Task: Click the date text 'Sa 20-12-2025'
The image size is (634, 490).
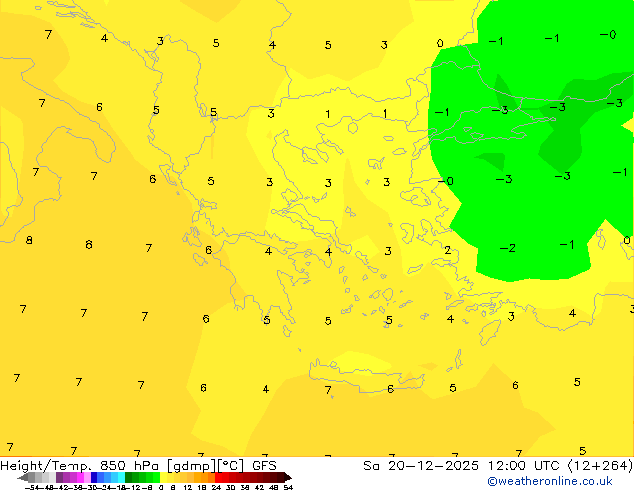Action: pos(421,466)
